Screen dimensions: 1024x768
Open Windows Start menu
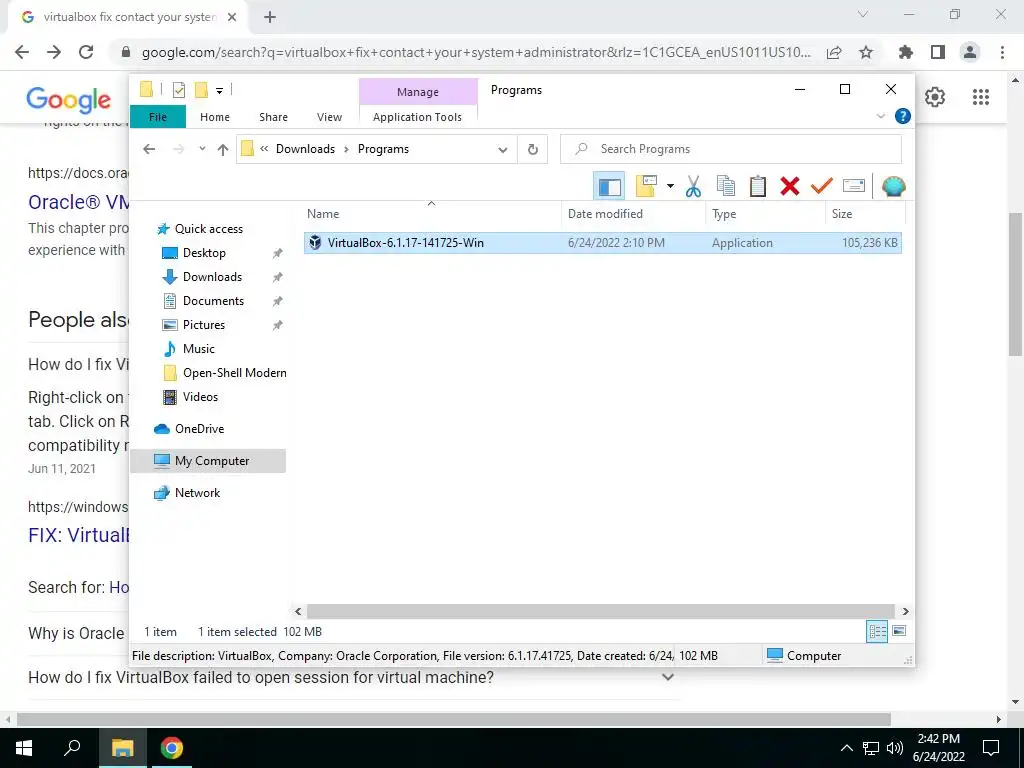[24, 748]
